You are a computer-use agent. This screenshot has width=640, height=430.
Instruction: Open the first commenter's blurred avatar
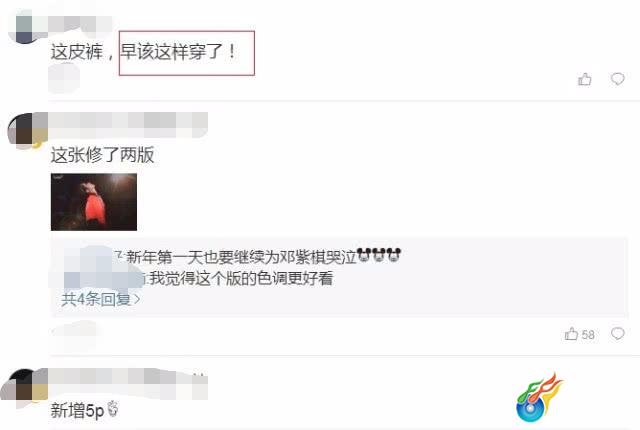point(24,28)
